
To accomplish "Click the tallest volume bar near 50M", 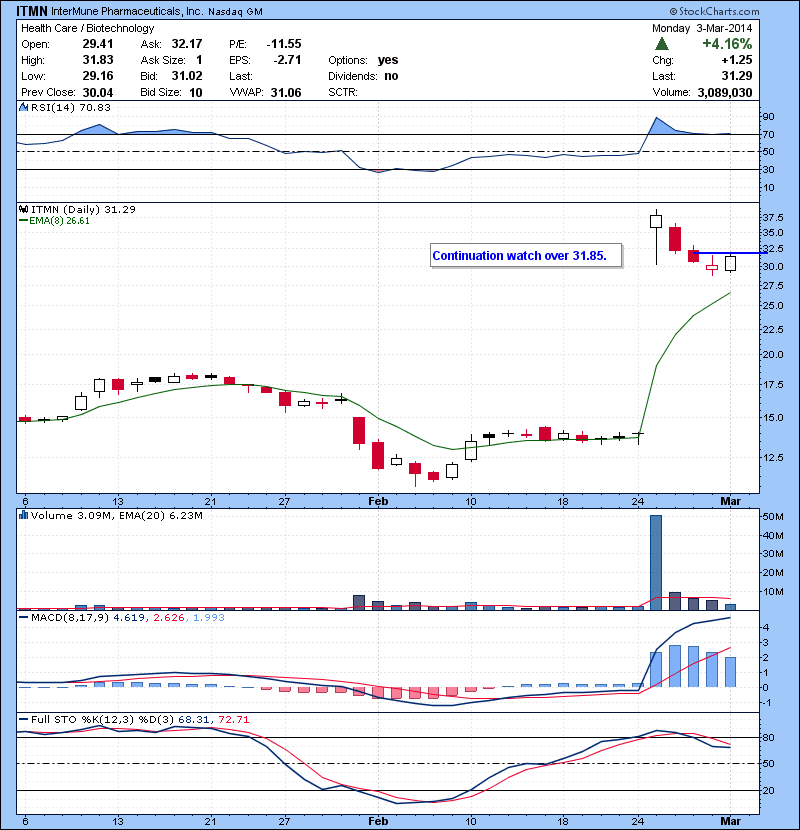I will pyautogui.click(x=655, y=562).
